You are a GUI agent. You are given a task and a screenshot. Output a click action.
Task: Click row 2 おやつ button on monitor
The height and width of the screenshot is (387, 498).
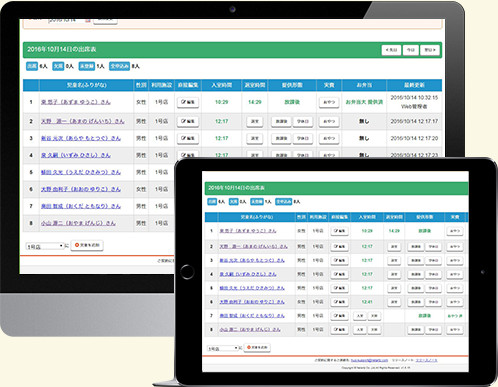click(x=329, y=121)
